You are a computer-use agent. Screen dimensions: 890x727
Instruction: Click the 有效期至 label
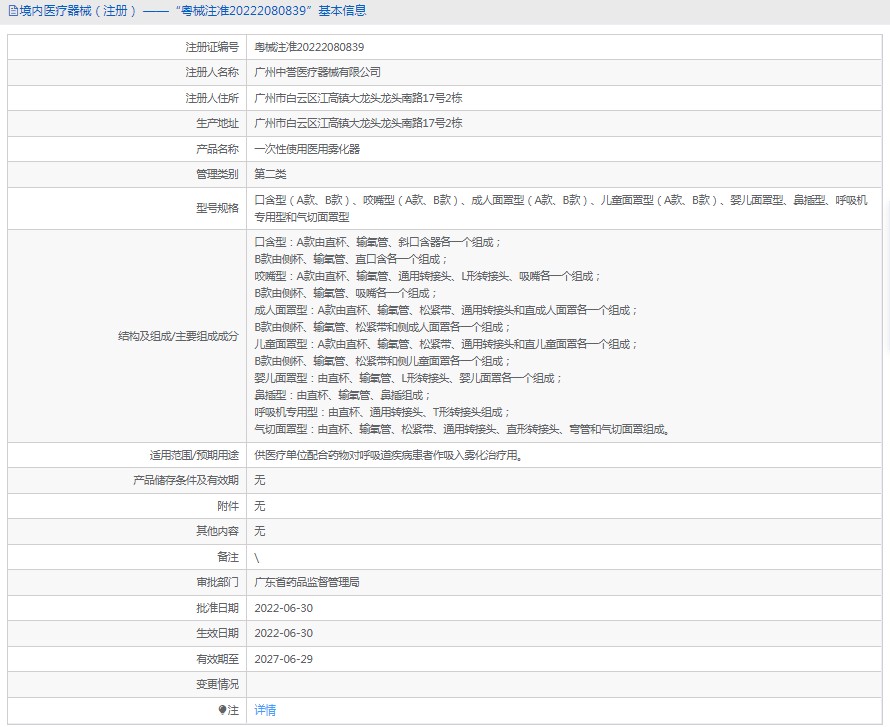point(217,659)
